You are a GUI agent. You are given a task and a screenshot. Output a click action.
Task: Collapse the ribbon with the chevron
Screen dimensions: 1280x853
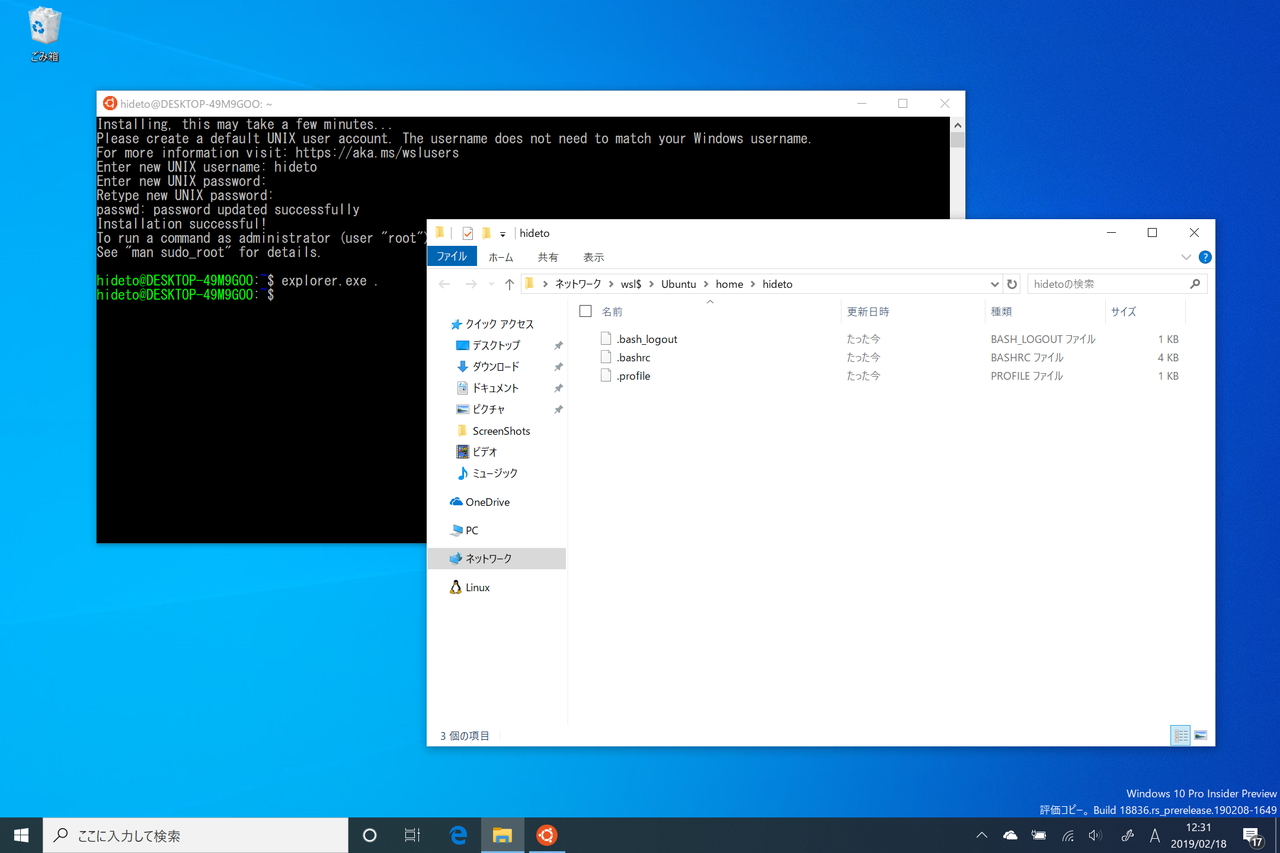1186,256
